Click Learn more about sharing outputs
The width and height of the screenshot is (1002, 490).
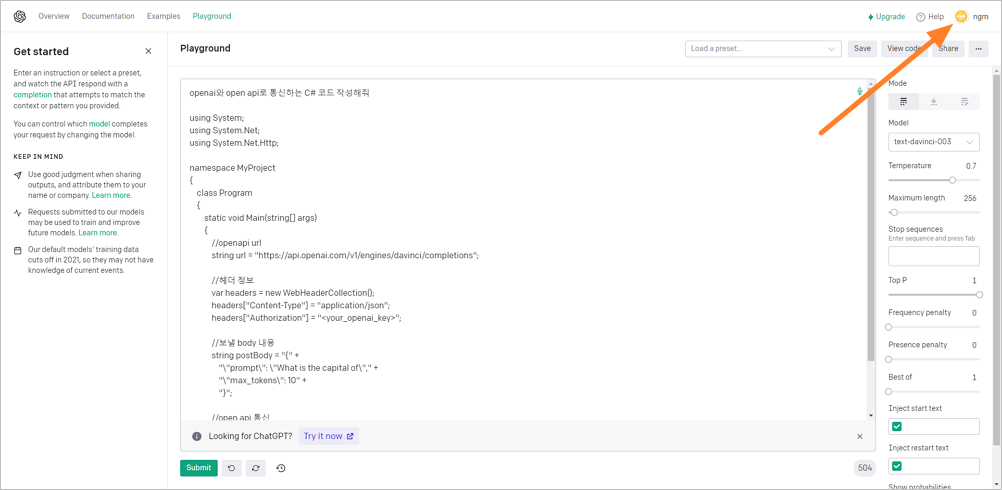pyautogui.click(x=111, y=195)
